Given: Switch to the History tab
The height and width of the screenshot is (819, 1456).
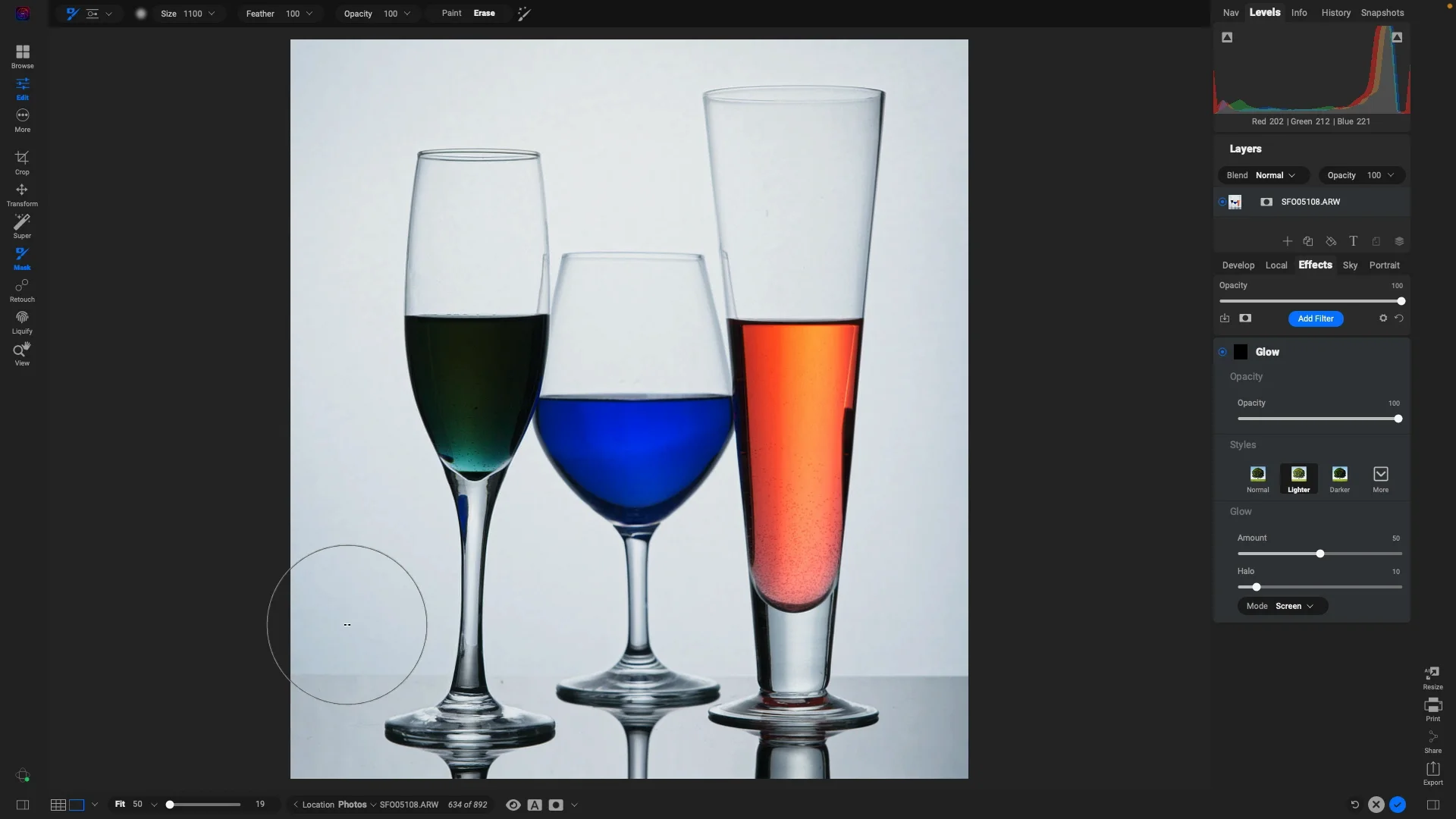Looking at the screenshot, I should point(1335,13).
